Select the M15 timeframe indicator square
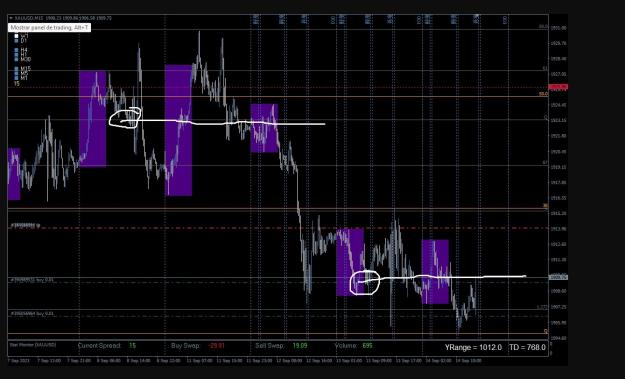 coord(16,69)
